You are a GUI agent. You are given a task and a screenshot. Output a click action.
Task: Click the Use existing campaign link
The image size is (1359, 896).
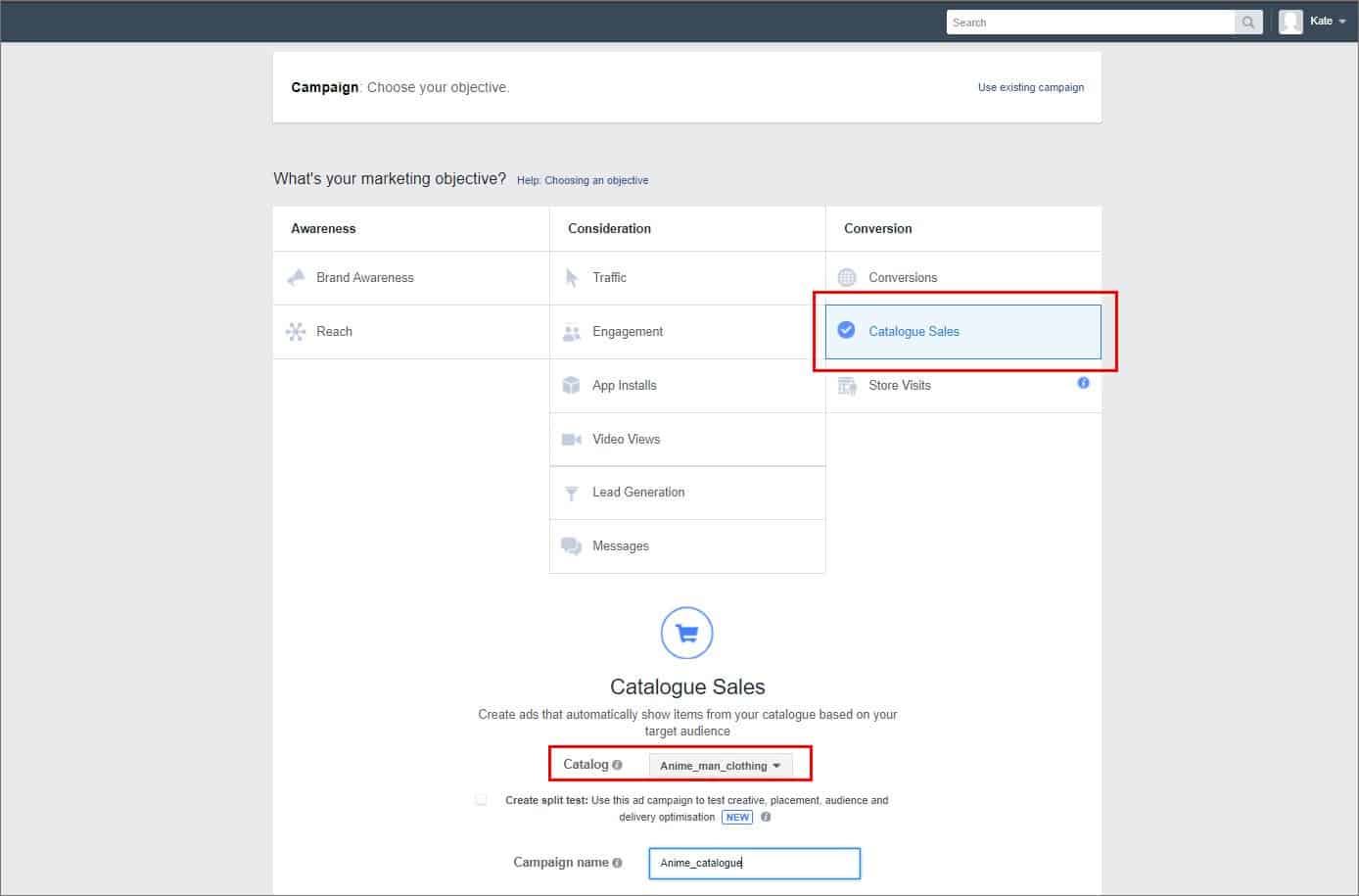click(1030, 87)
